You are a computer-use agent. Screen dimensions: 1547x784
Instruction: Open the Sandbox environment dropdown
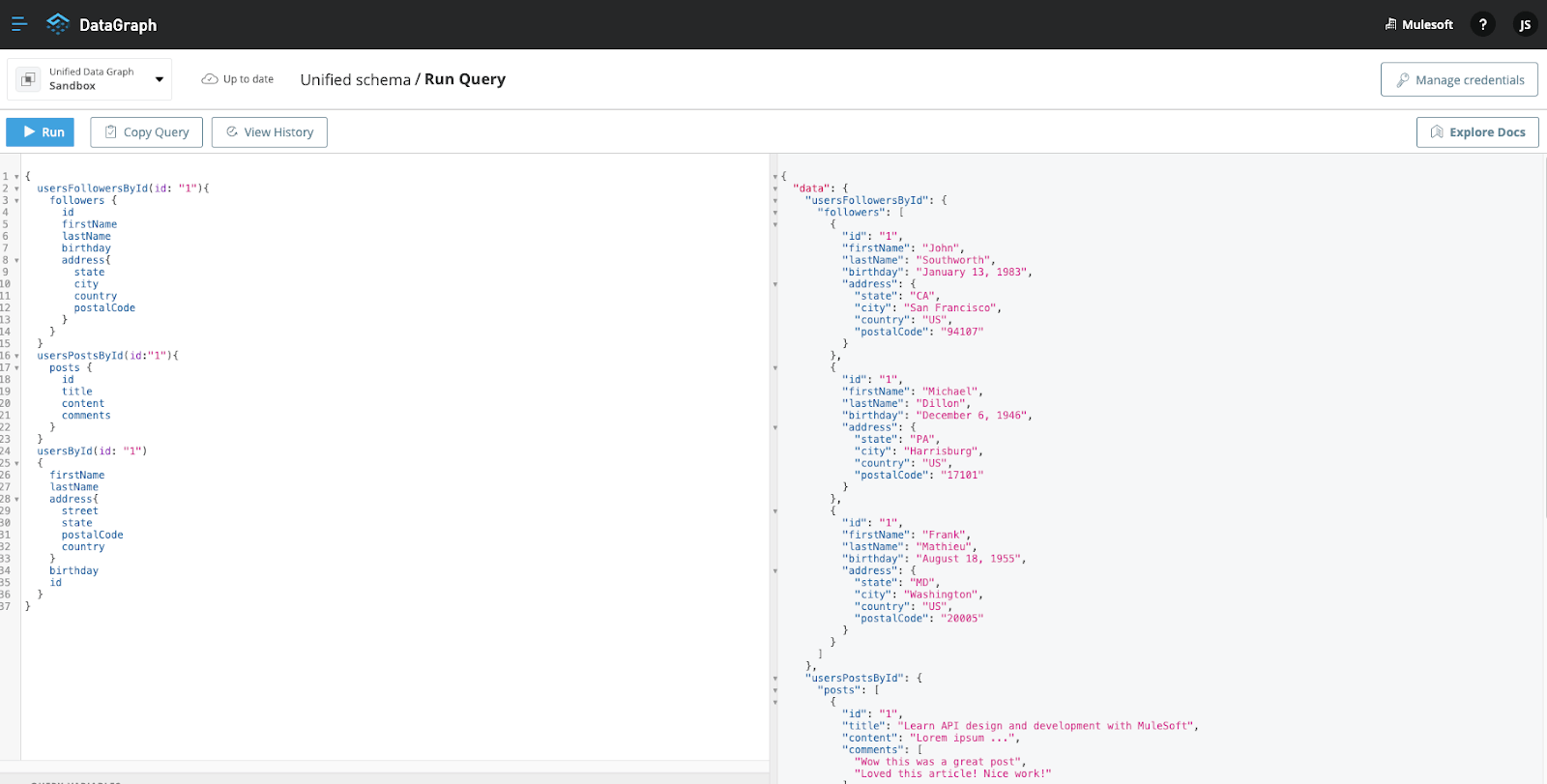pos(89,78)
